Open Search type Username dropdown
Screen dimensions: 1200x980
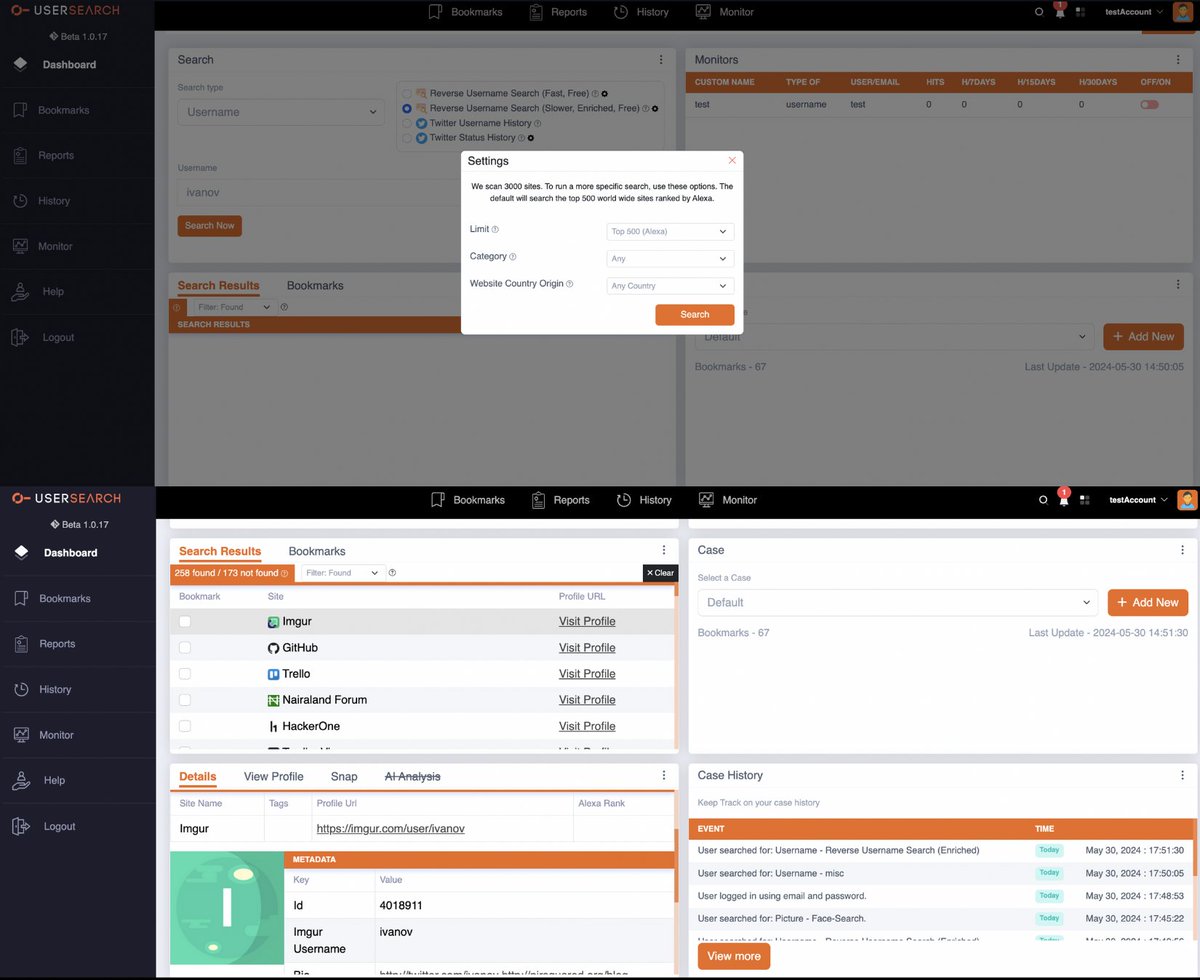(x=281, y=112)
